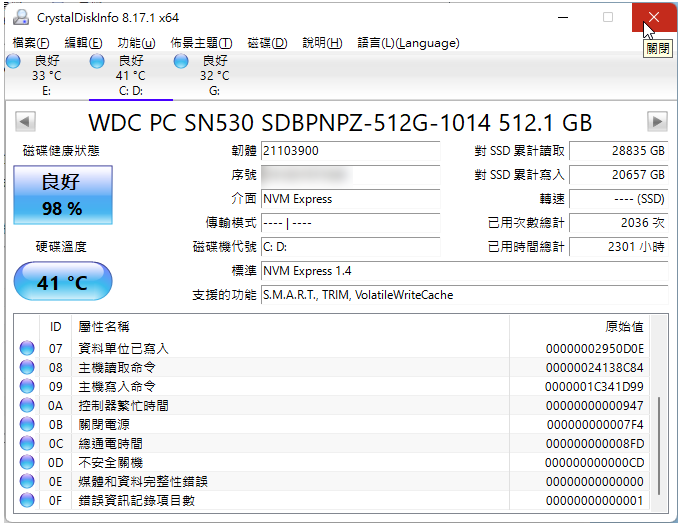
Task: Select the 資料單位已寫入 attribute row
Action: (332, 348)
